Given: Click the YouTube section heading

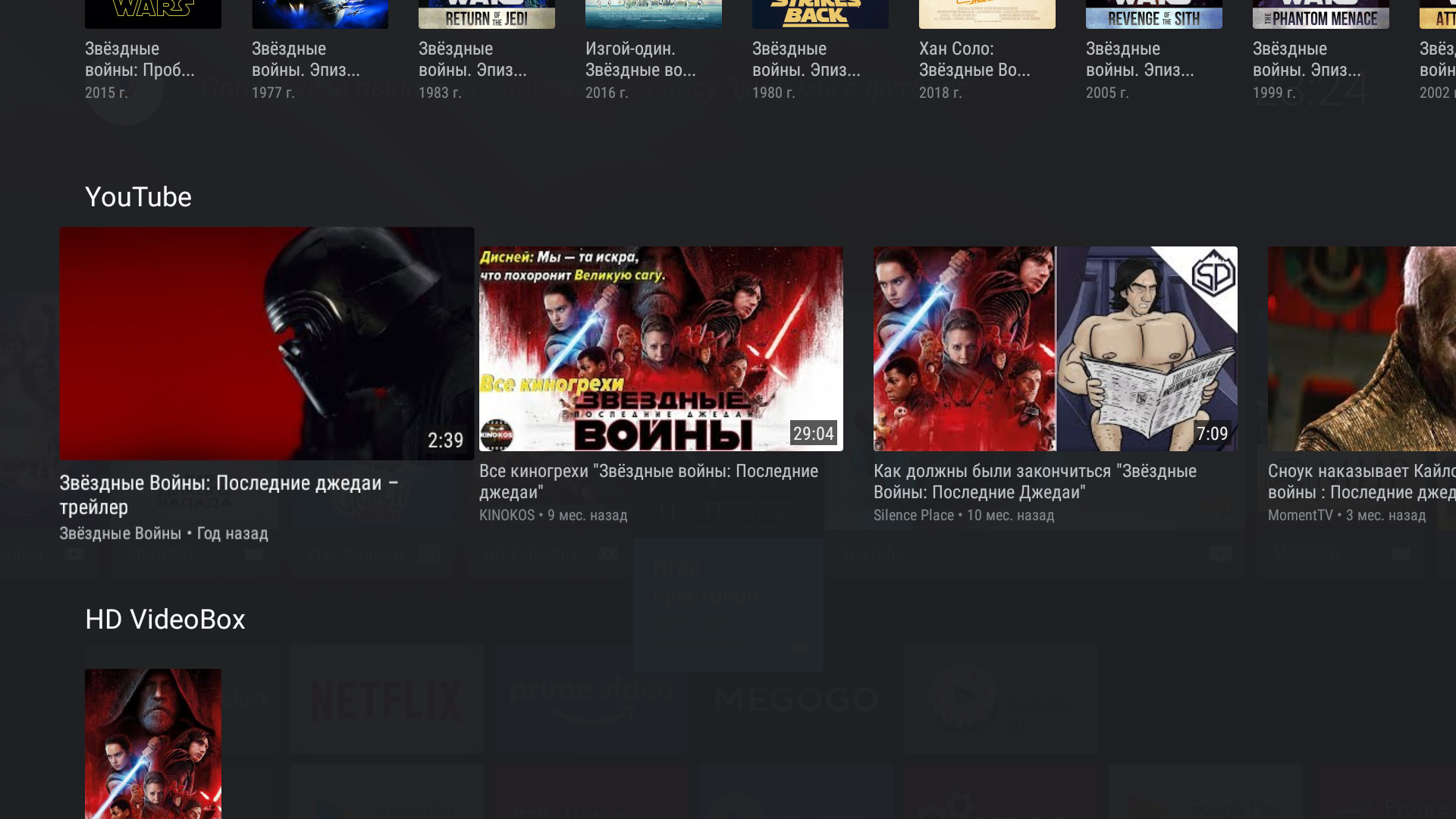Looking at the screenshot, I should coord(138,197).
